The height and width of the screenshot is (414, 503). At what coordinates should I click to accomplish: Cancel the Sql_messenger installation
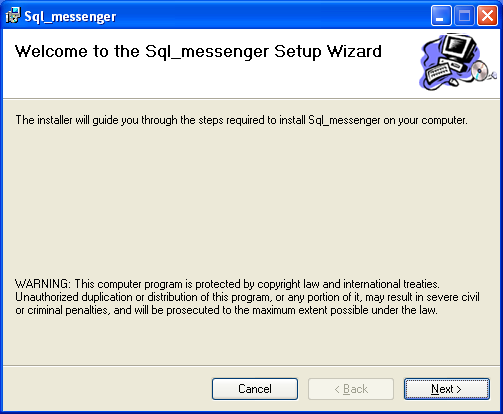(x=255, y=389)
